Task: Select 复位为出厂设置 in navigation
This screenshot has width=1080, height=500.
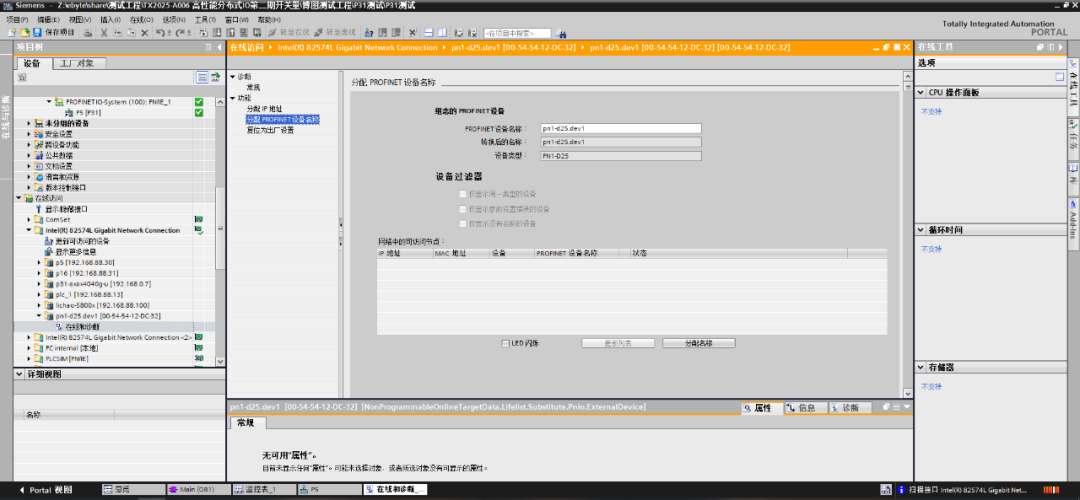Action: click(270, 129)
